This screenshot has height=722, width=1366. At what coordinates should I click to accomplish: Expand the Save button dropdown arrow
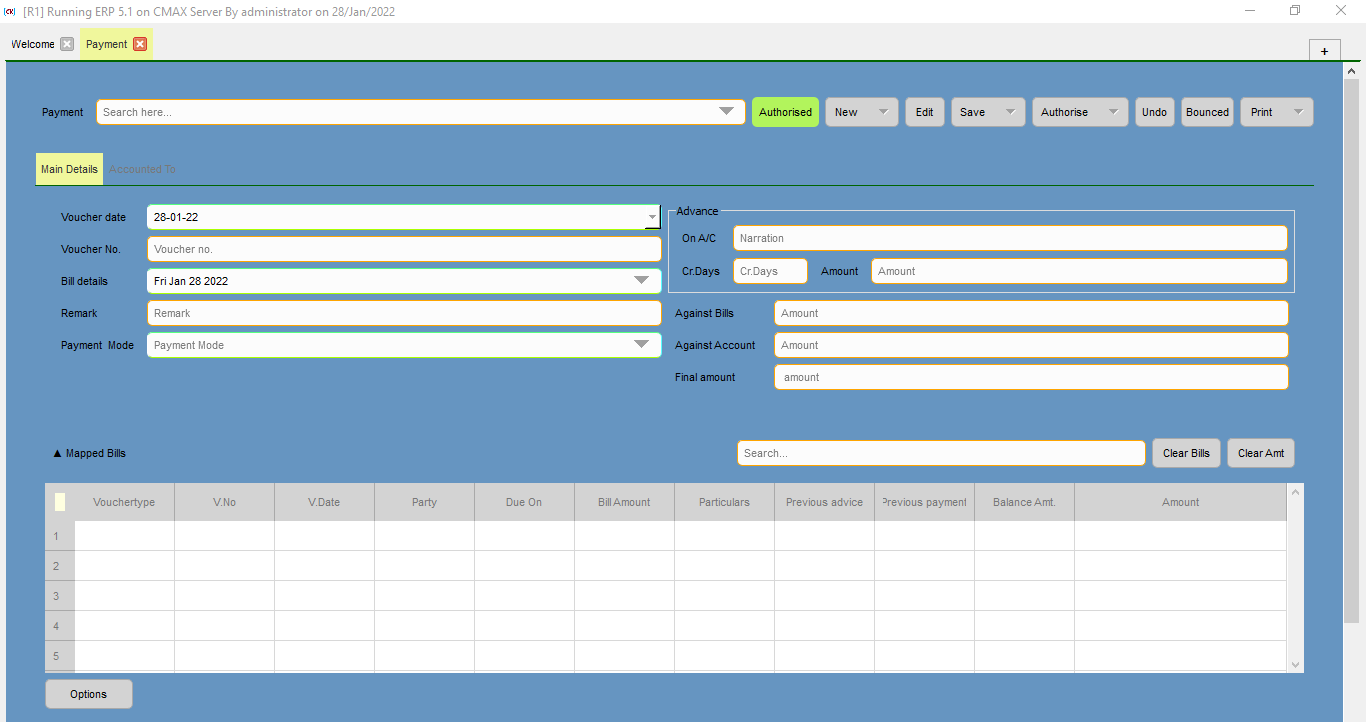pyautogui.click(x=1010, y=112)
